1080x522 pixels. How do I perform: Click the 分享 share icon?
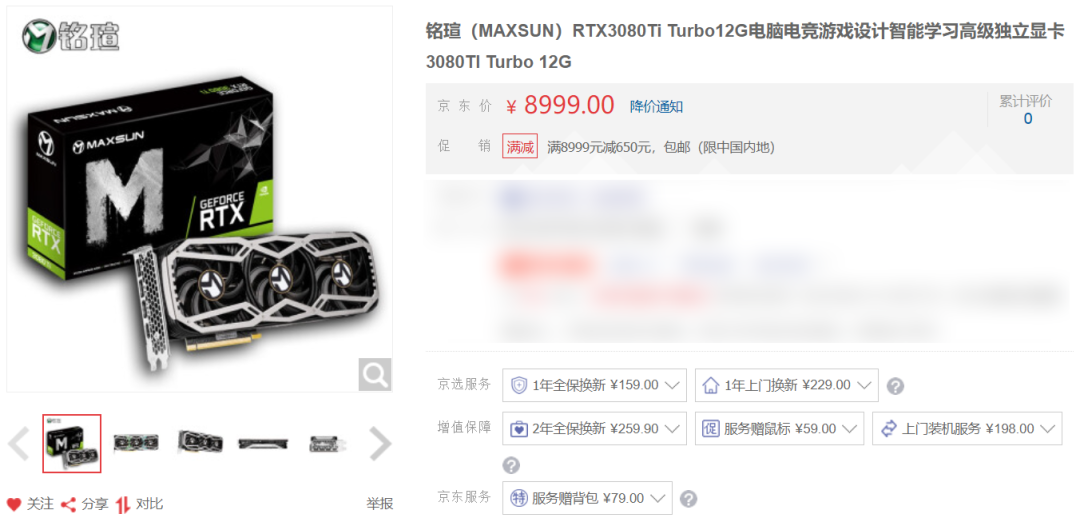68,504
